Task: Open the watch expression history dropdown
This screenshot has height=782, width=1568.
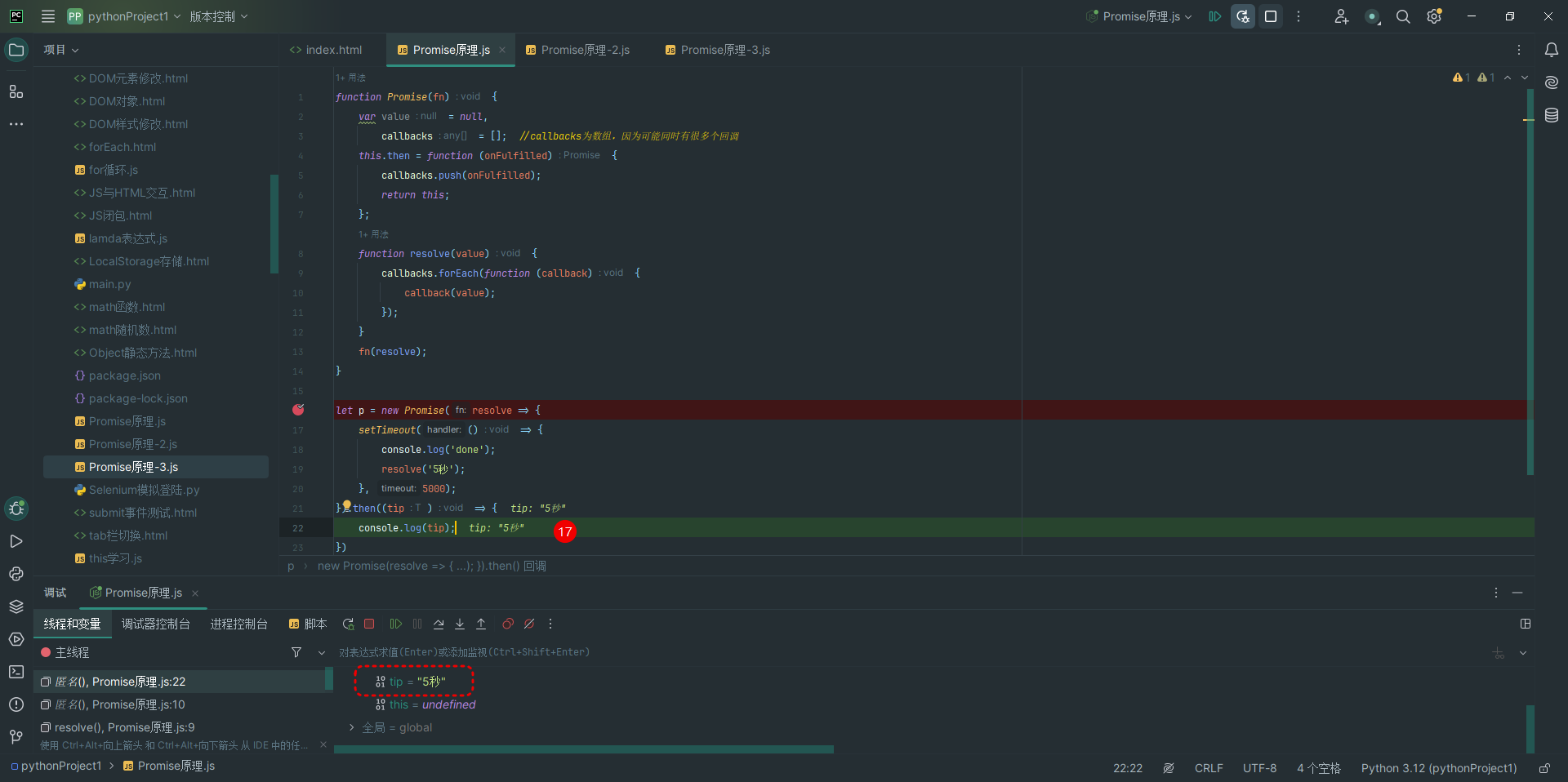Action: coord(1523,653)
